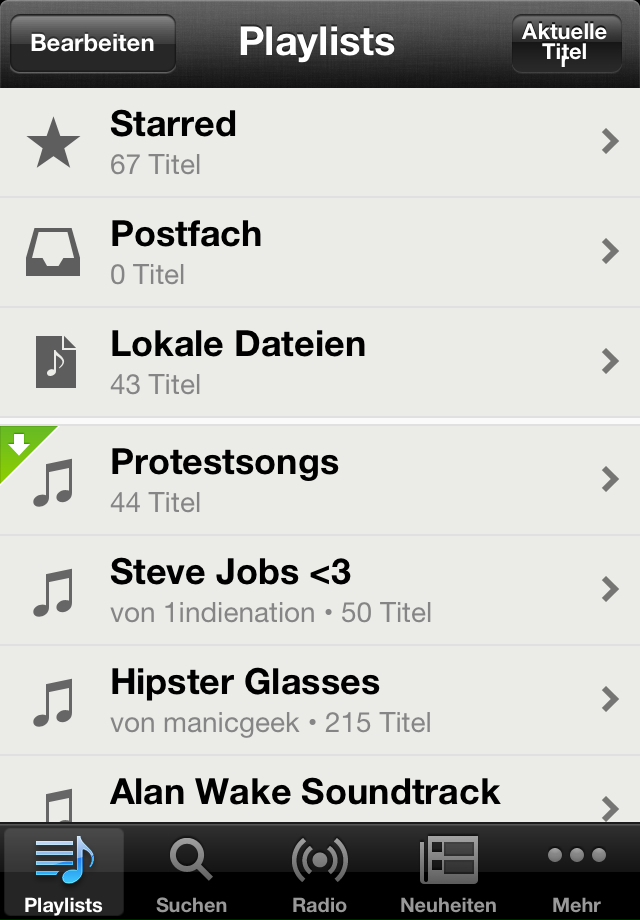Tap the music note icon beside Hipster Glasses
The width and height of the screenshot is (640, 920).
[x=53, y=702]
